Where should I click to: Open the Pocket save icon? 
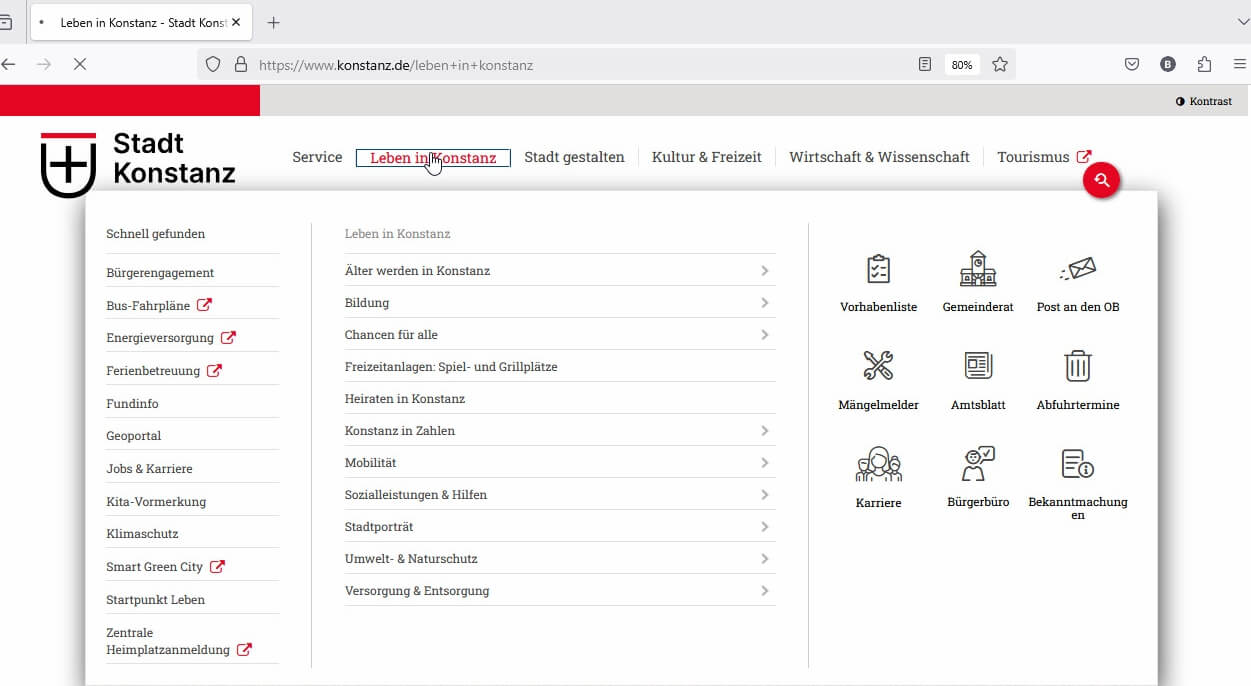click(1132, 64)
